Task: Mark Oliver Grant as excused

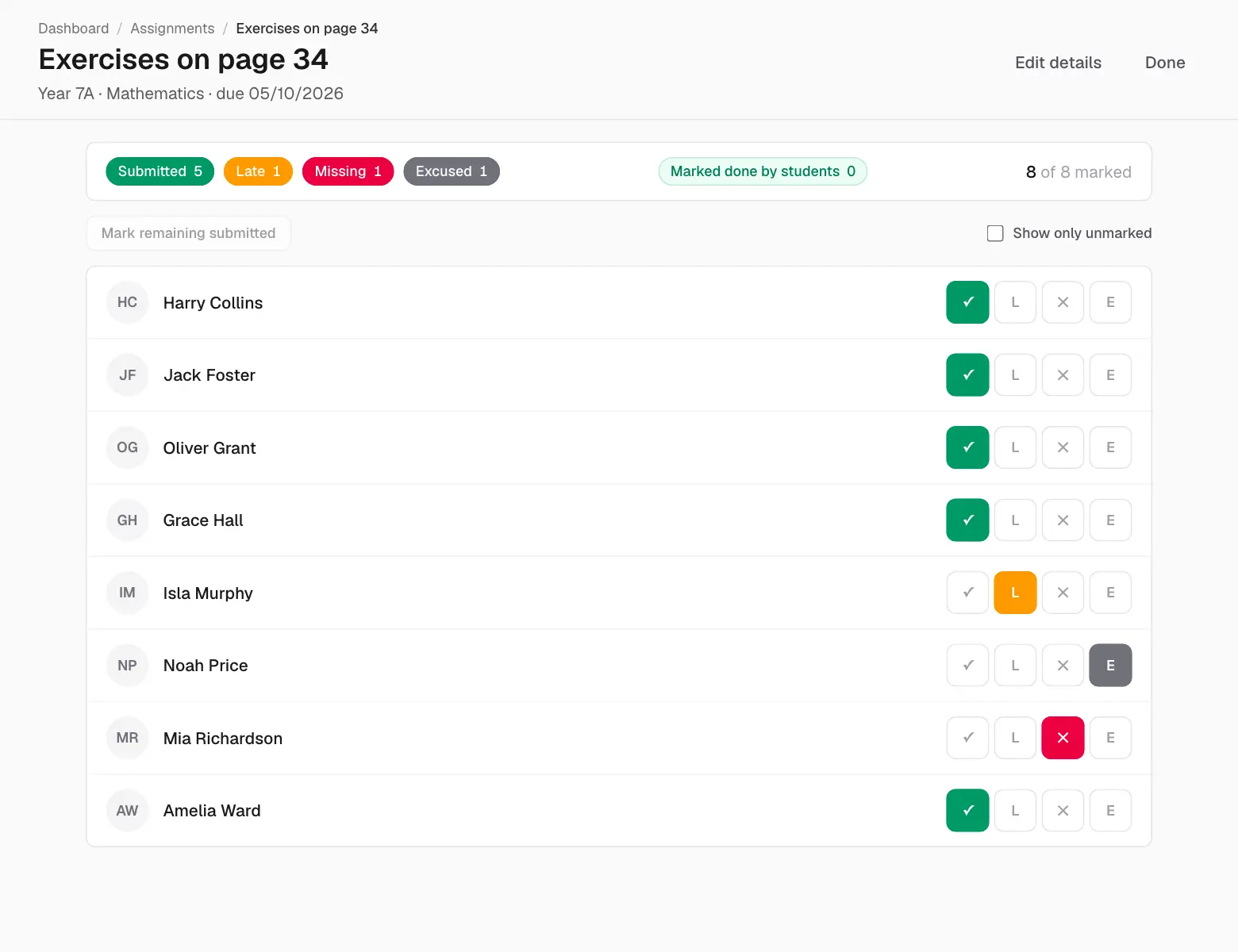Action: coord(1110,447)
